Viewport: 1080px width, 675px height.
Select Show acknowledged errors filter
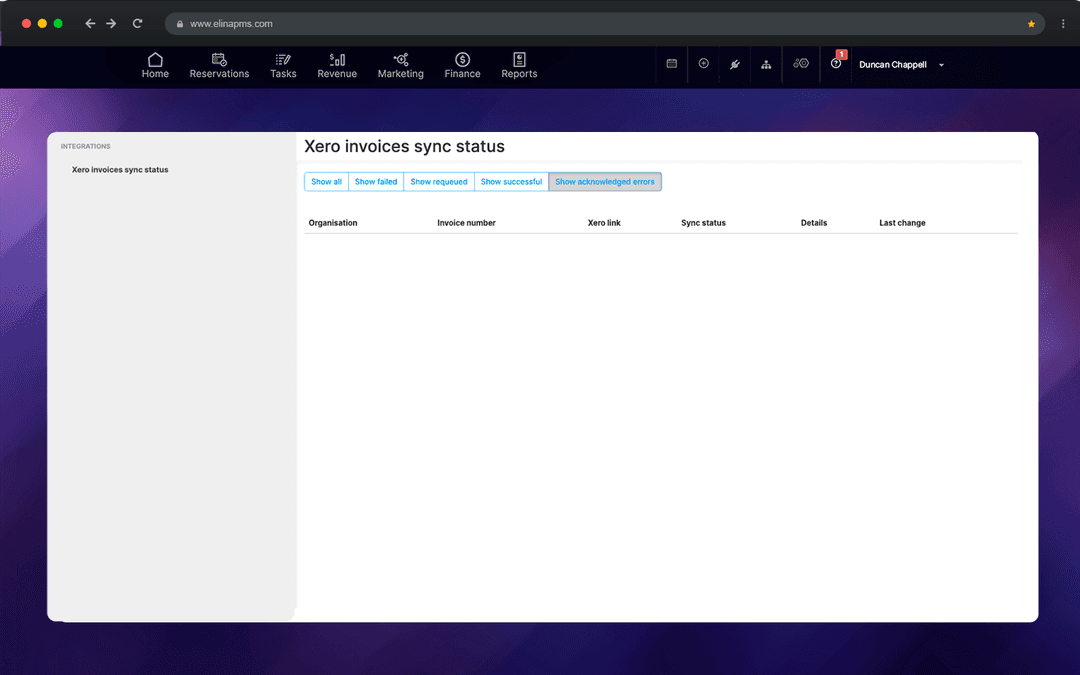tap(605, 182)
